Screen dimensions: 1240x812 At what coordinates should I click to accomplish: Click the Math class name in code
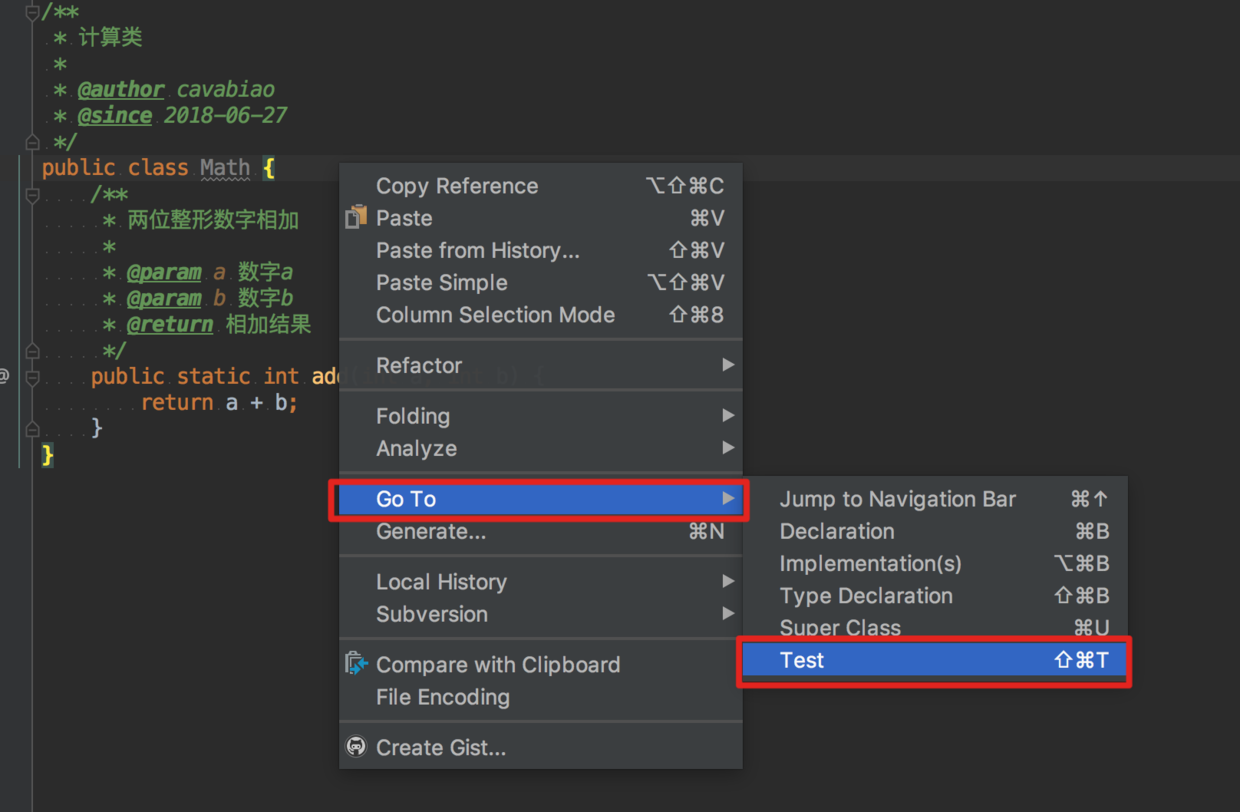click(225, 168)
